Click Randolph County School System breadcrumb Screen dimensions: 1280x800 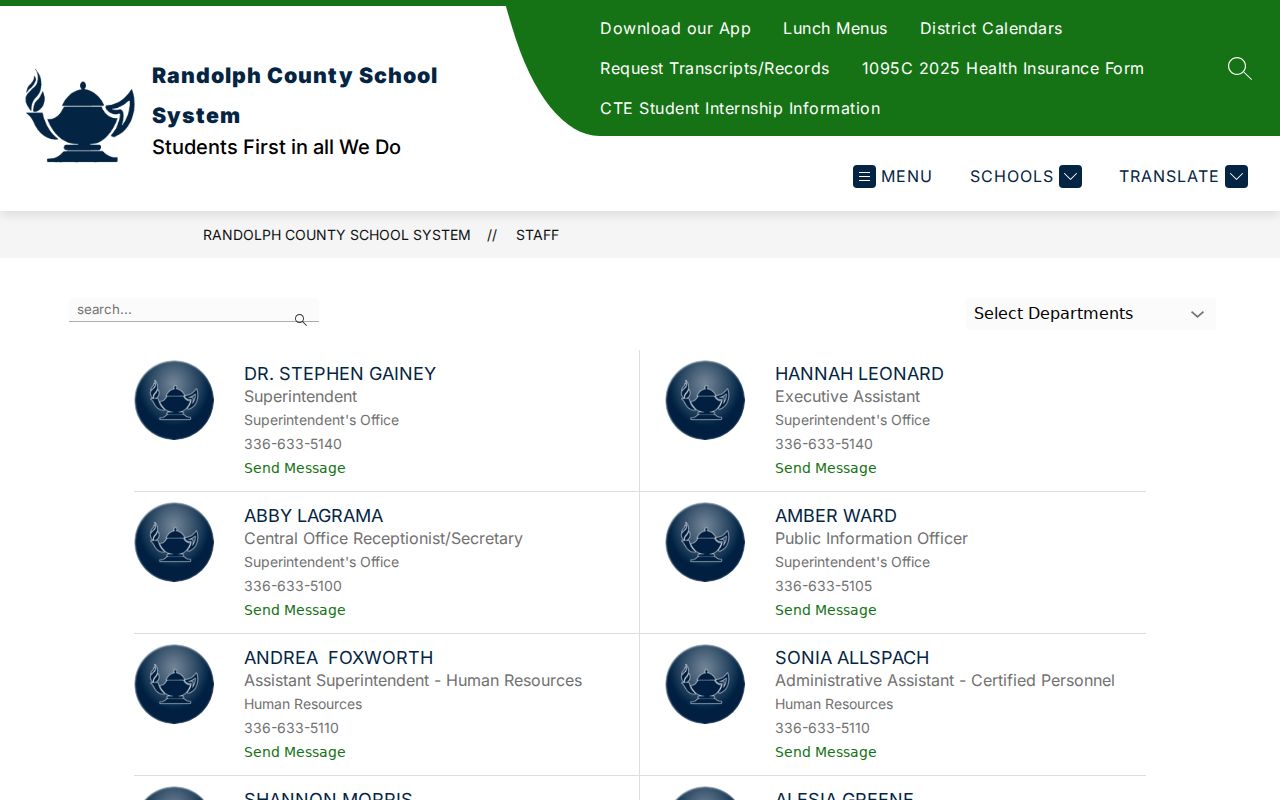click(337, 235)
